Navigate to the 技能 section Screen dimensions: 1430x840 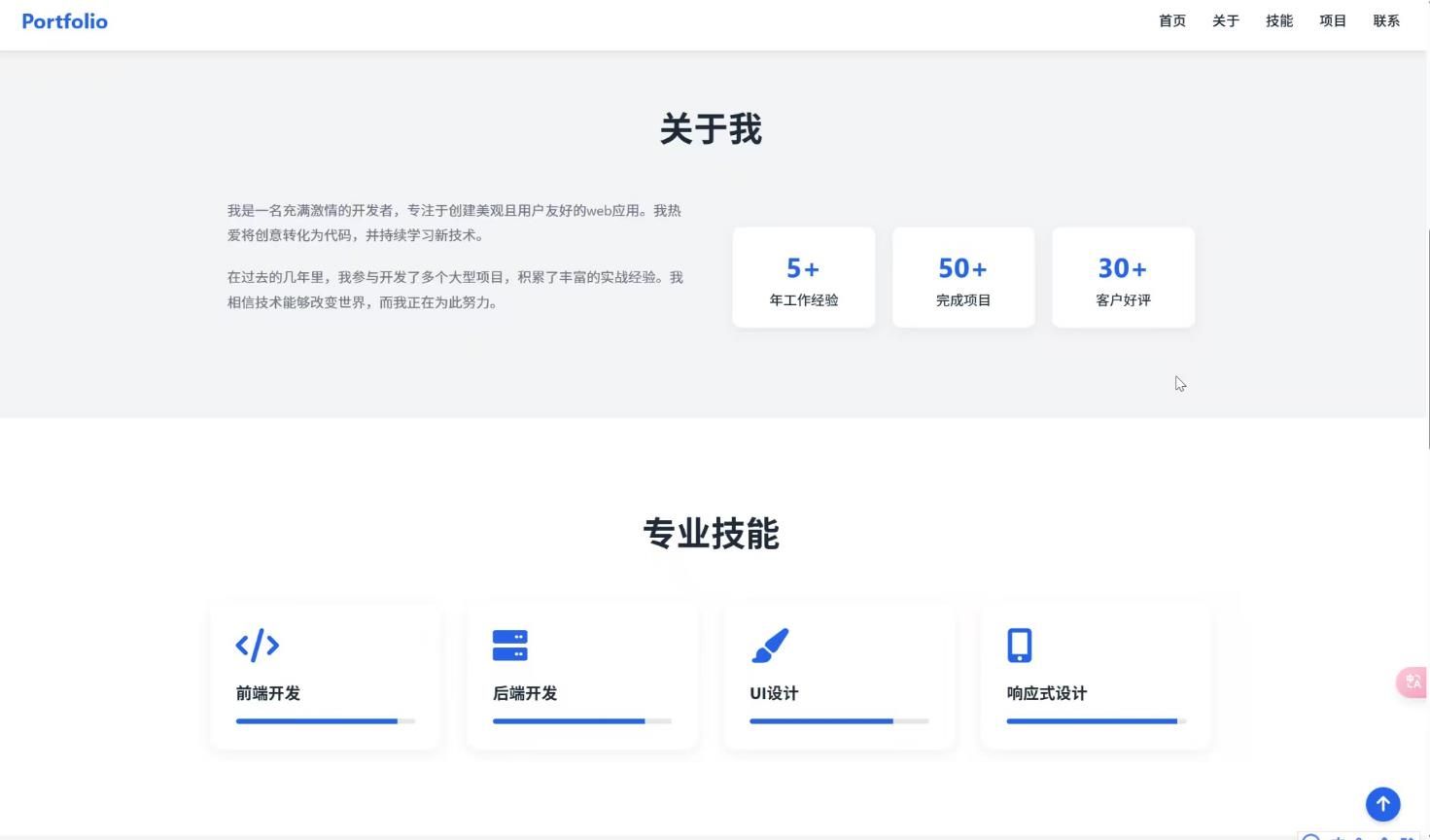tap(1278, 20)
